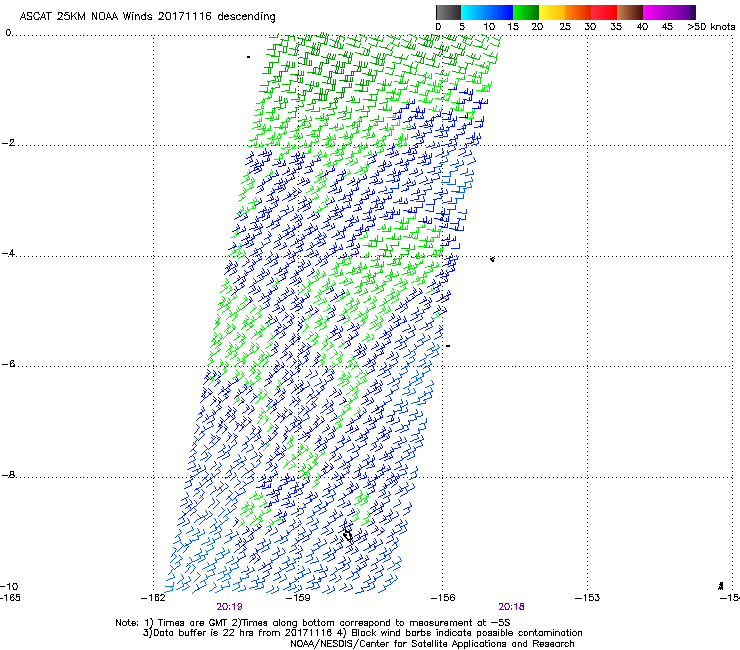Click the magenta 40-45 knots legend swatch
This screenshot has width=740, height=650.
[656, 12]
